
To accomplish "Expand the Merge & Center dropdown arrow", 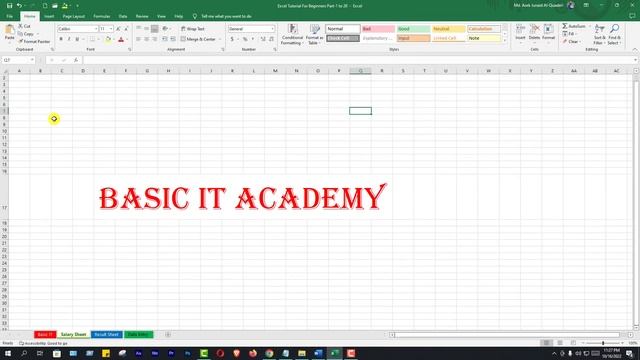I will coord(220,39).
